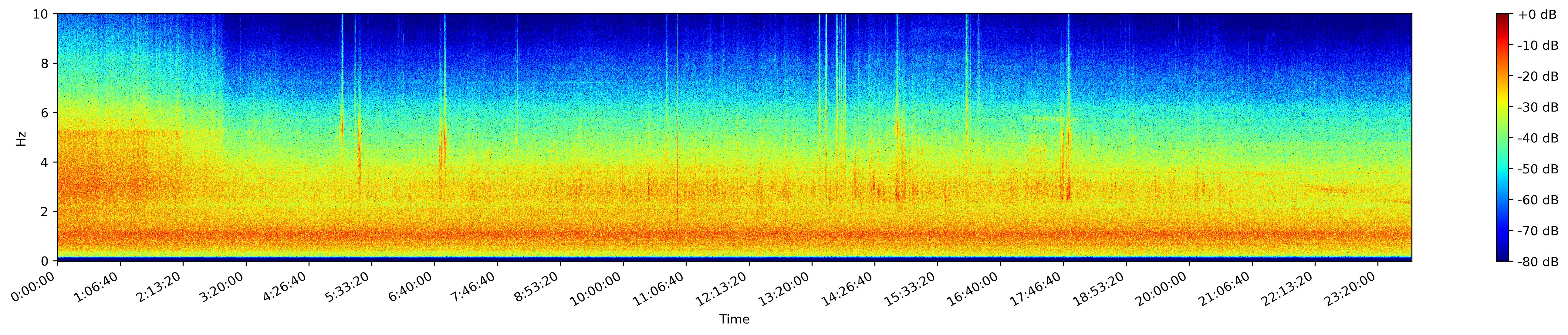Select the 17:46:40 time tick label
Screen dimensions: 1568x335
coord(1036,290)
